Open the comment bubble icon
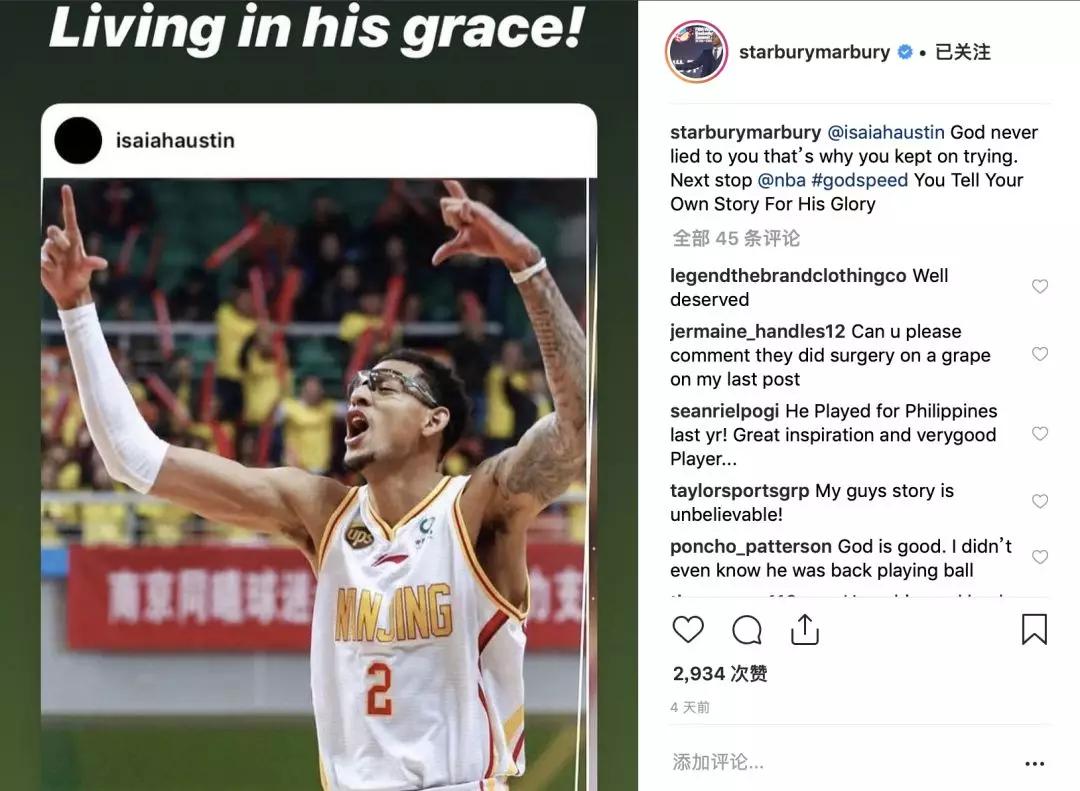The image size is (1080, 791). click(x=747, y=629)
